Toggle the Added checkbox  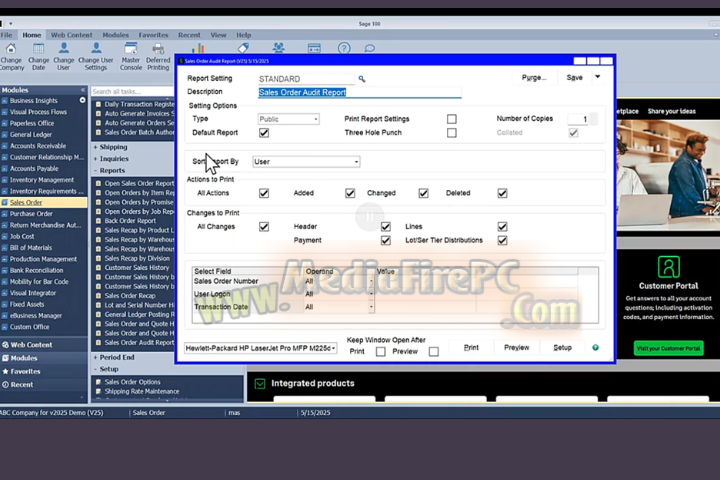pos(350,193)
